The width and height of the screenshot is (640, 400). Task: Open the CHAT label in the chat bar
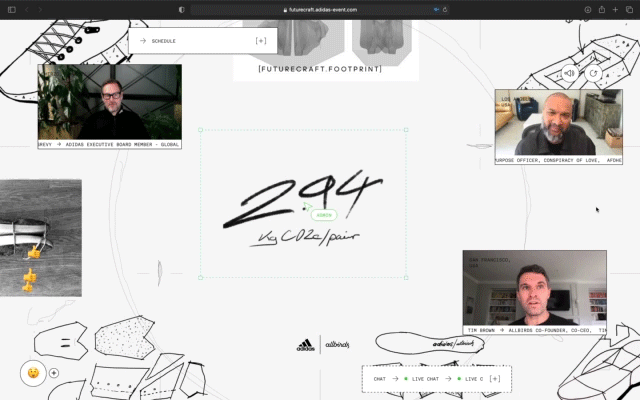pyautogui.click(x=380, y=379)
